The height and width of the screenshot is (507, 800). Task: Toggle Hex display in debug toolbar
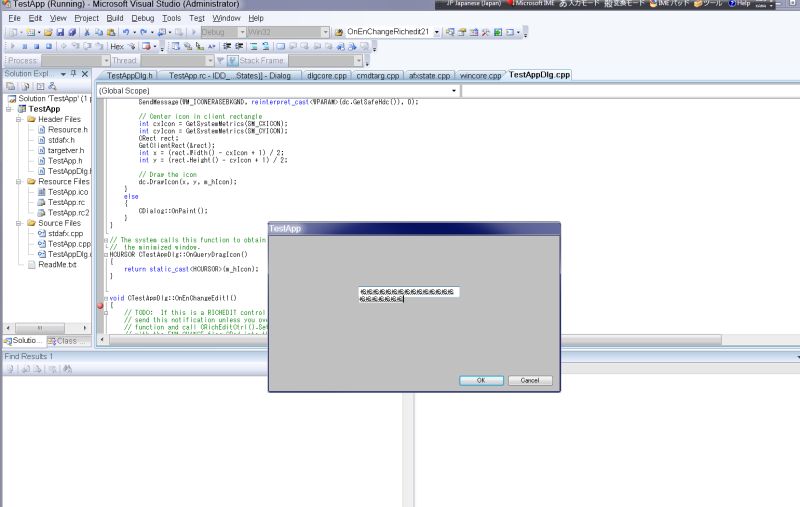117,46
